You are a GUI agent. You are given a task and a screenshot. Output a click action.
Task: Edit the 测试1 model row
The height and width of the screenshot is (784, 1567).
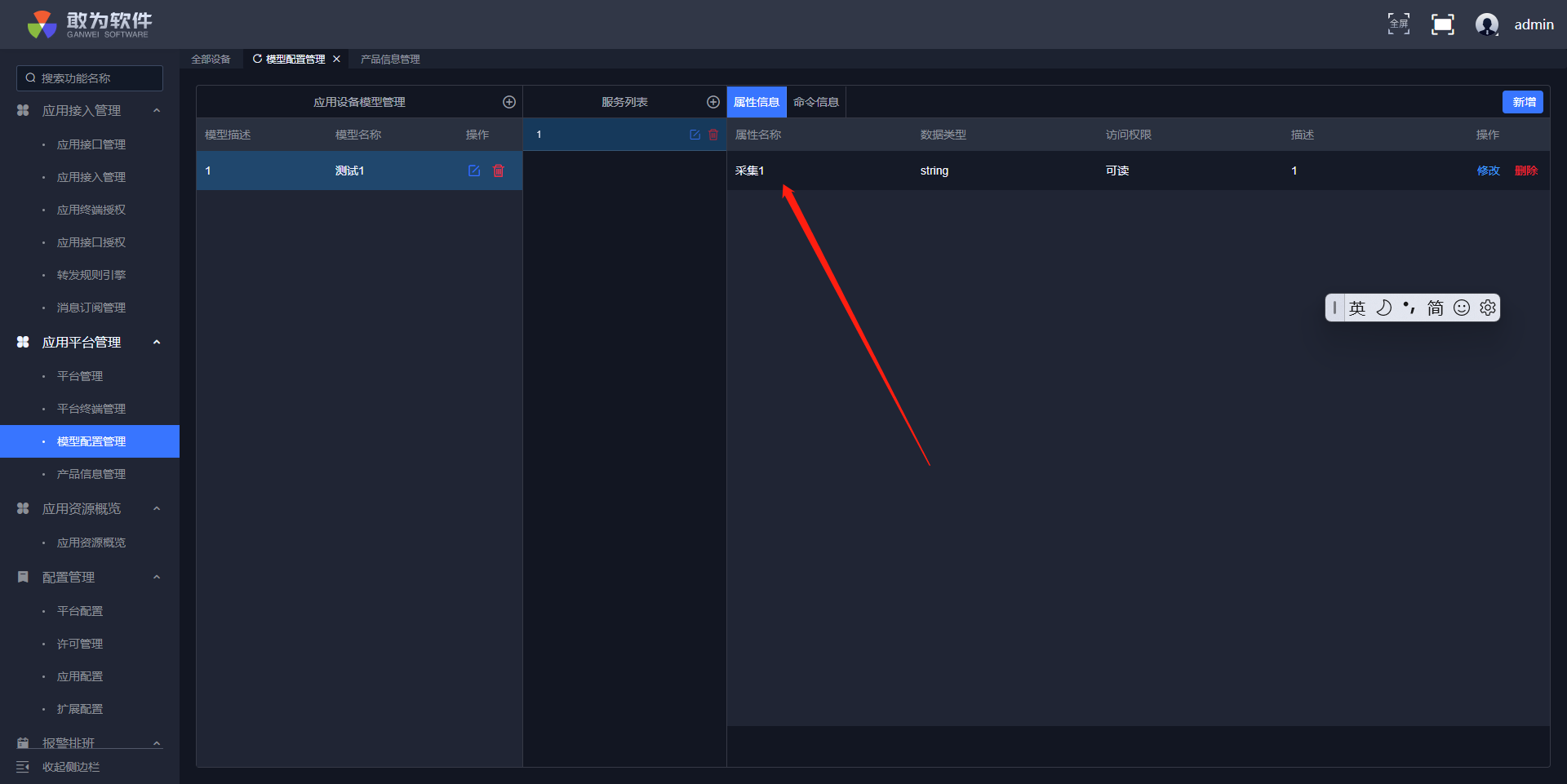coord(474,171)
